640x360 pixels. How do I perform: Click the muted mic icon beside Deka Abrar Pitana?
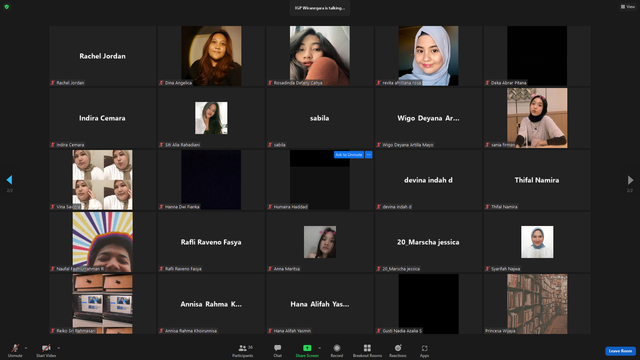tap(487, 83)
